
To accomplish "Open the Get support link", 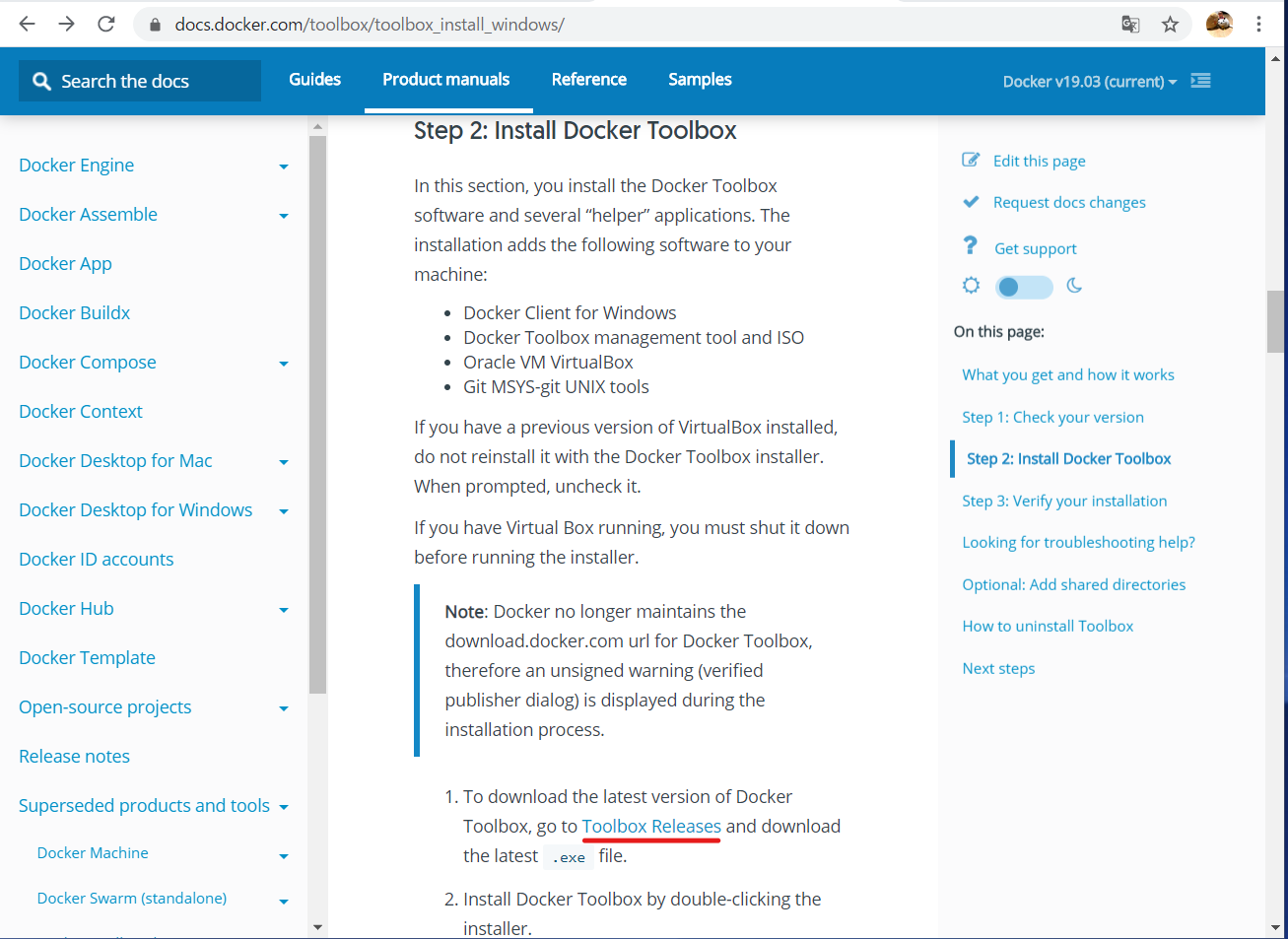I will [x=1035, y=248].
